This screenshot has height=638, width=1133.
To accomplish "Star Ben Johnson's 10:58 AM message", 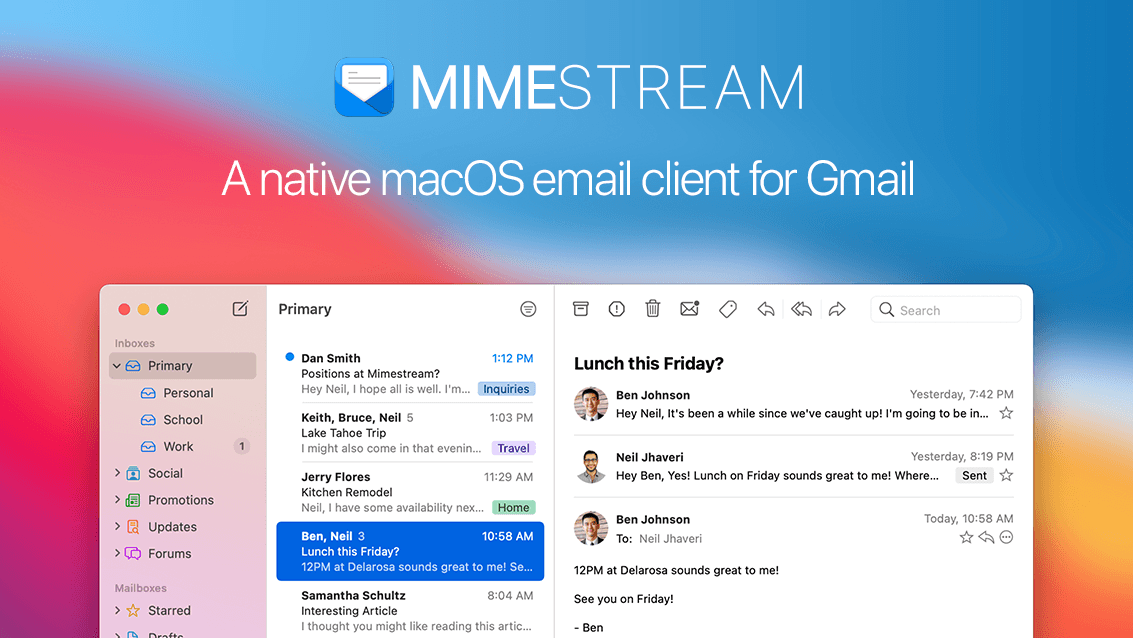I will click(x=966, y=537).
